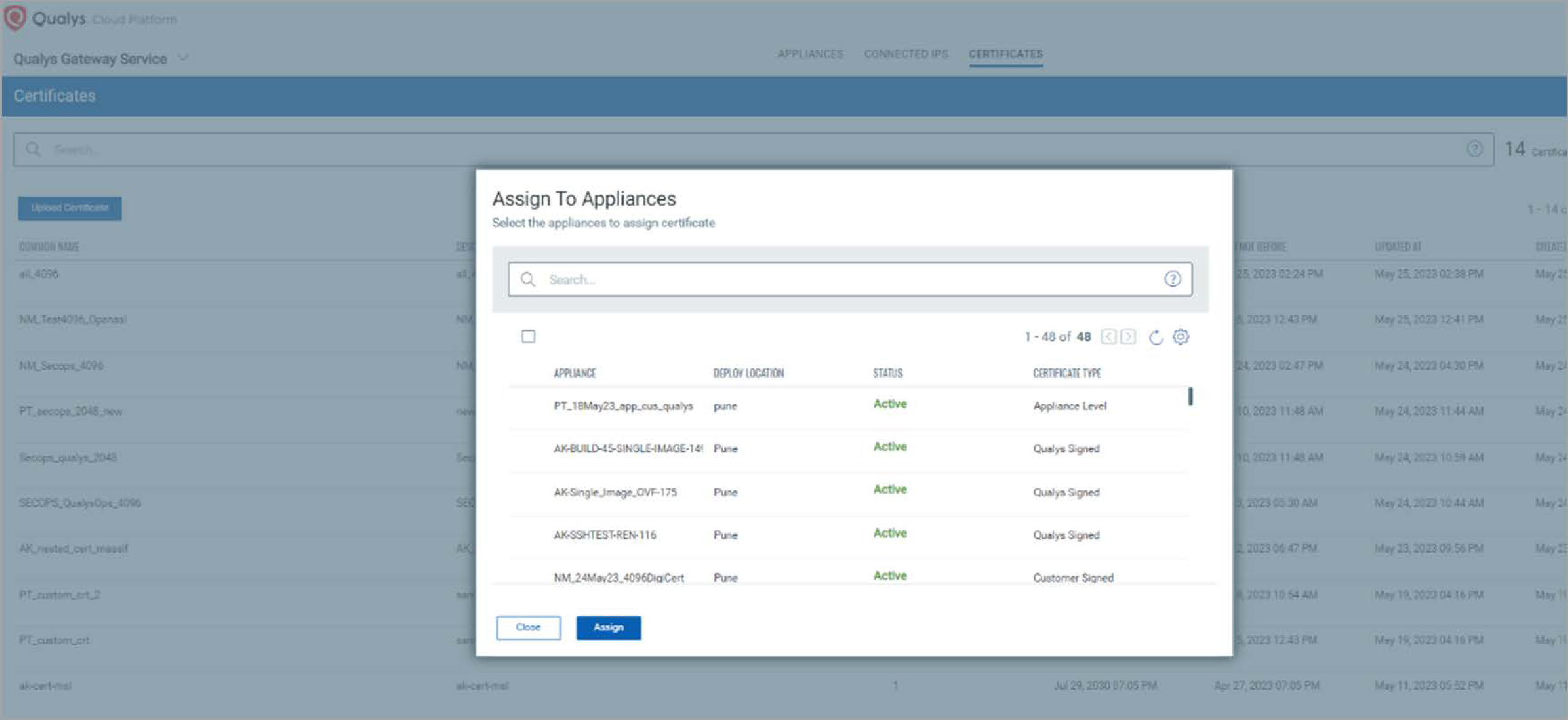Click Active status for AK-SSHTEST-REN-116
Image resolution: width=1568 pixels, height=720 pixels.
(x=890, y=533)
